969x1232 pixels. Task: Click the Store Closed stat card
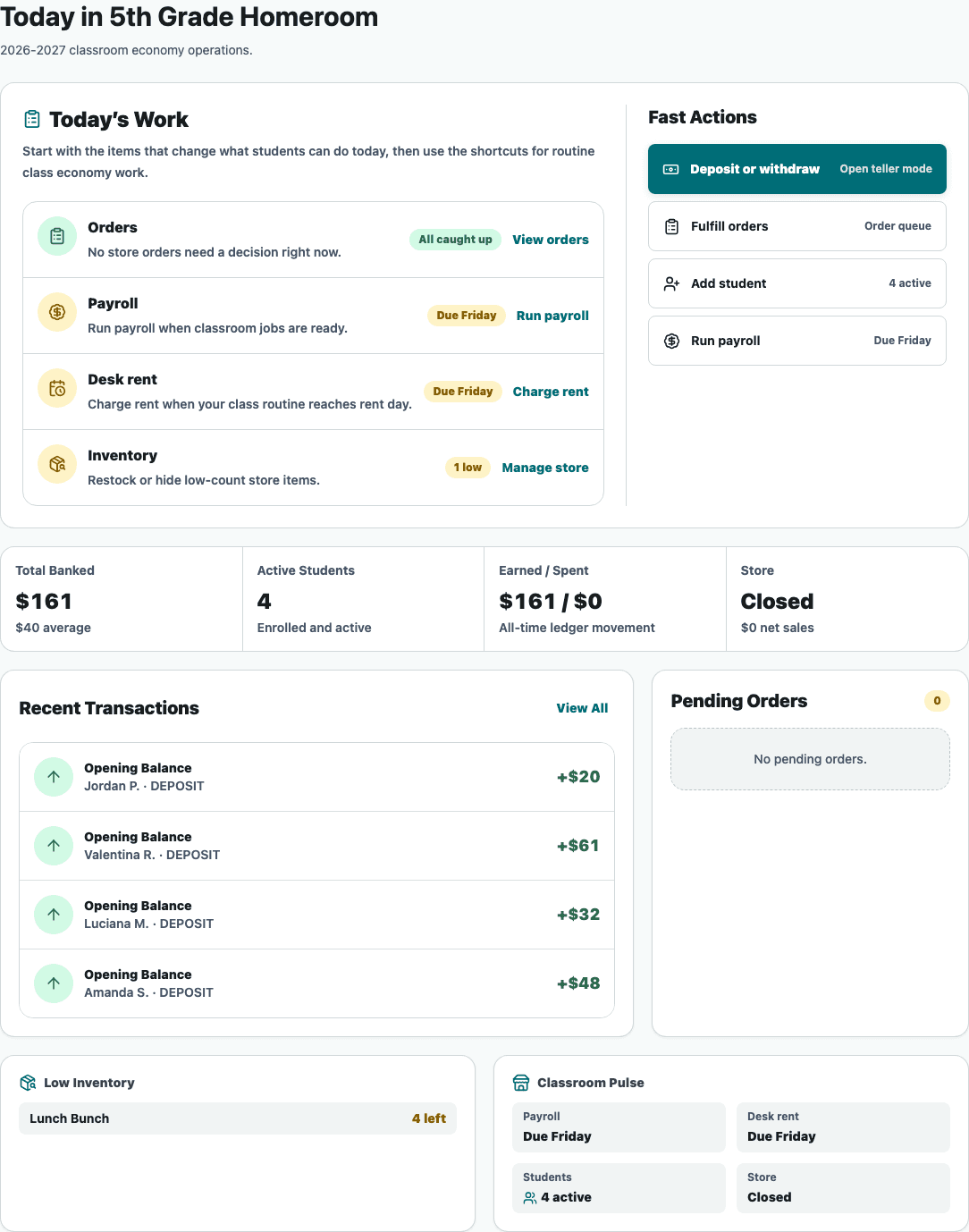pos(847,599)
